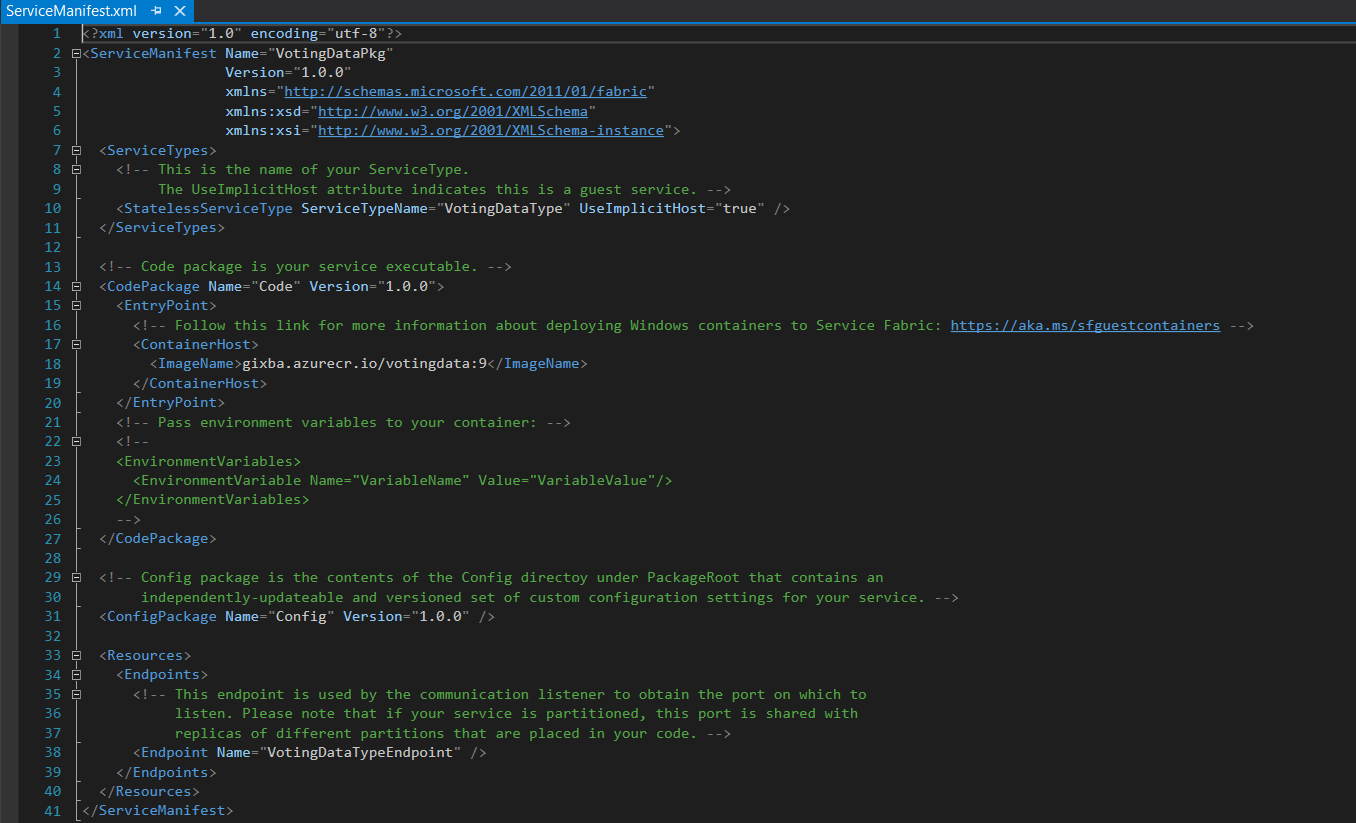Collapse the Resources element on line 33
The height and width of the screenshot is (823, 1356).
[x=77, y=654]
